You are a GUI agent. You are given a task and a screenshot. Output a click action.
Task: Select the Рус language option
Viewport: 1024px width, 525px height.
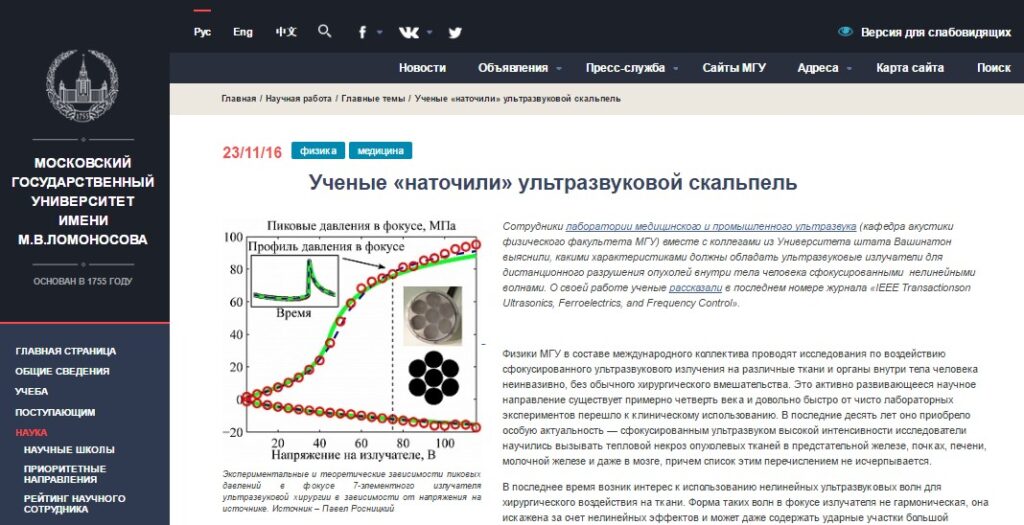click(202, 32)
